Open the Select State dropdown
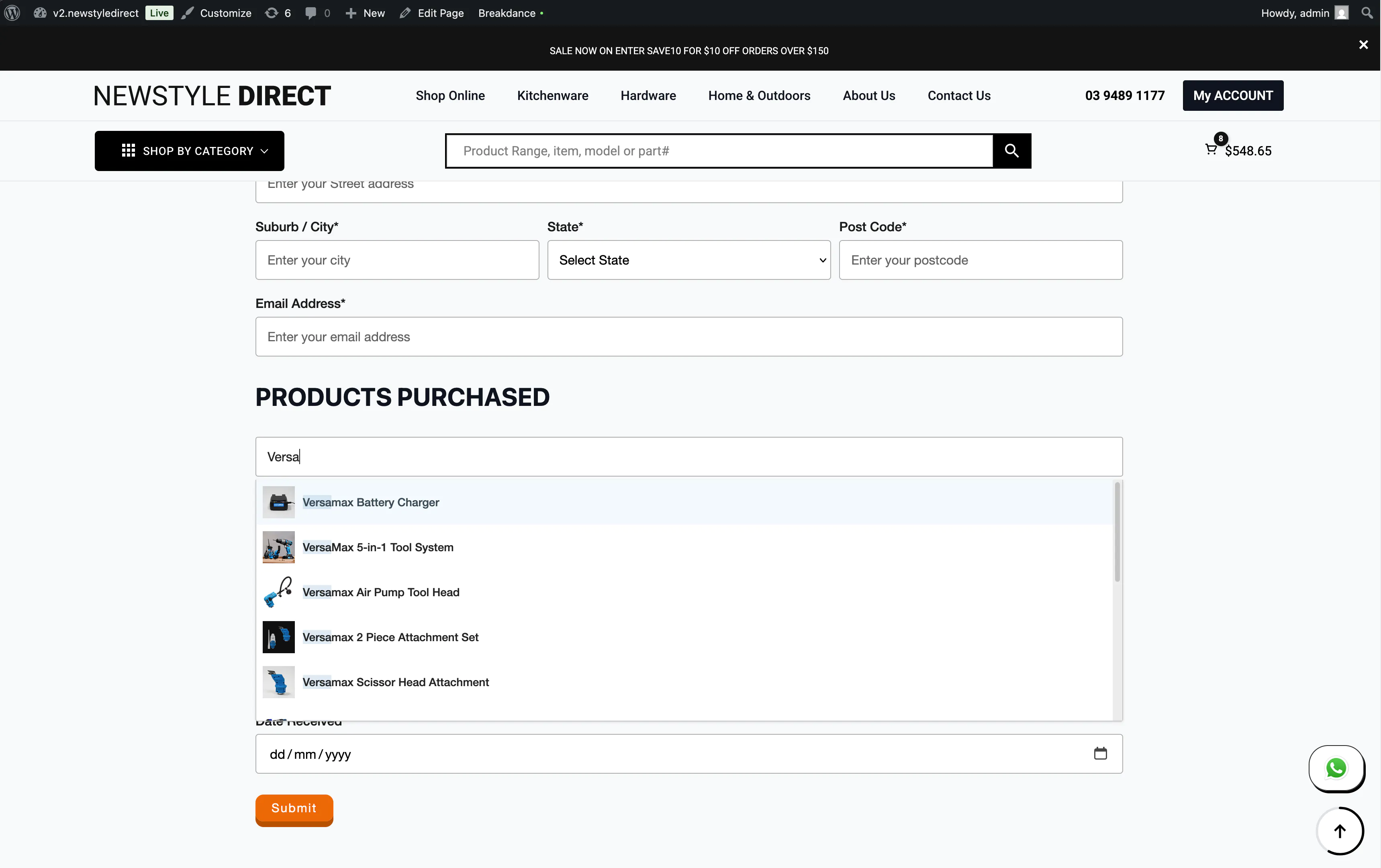 [x=689, y=260]
